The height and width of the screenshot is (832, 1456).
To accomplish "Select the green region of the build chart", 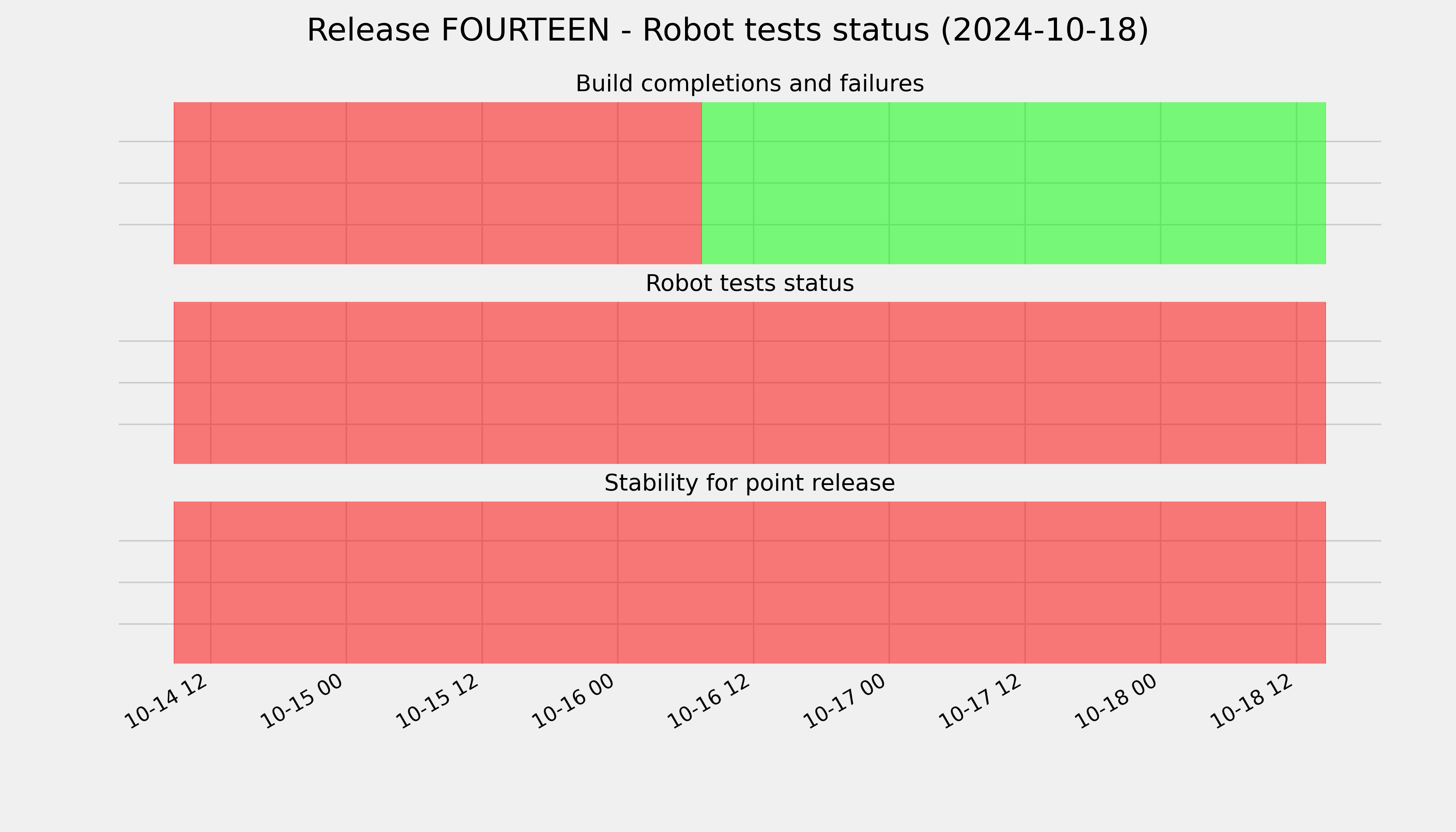I will click(x=1014, y=183).
